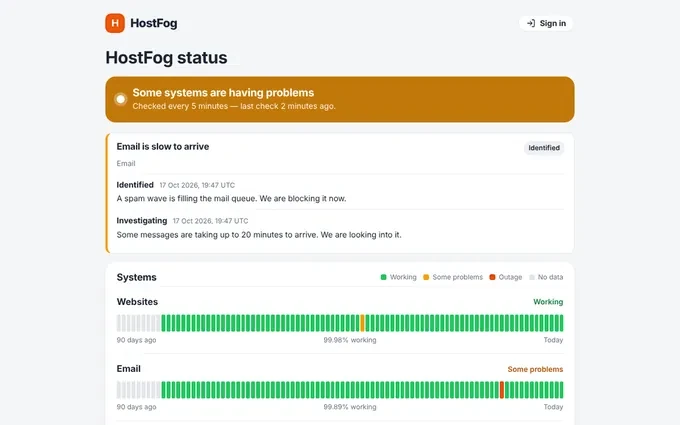Image resolution: width=680 pixels, height=425 pixels.
Task: Click the last green bar in Websites timeline
Action: tap(561, 323)
